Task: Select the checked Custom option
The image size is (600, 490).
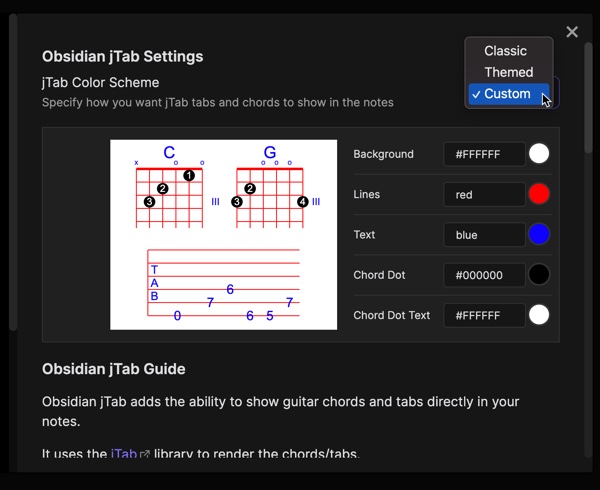Action: pyautogui.click(x=509, y=94)
